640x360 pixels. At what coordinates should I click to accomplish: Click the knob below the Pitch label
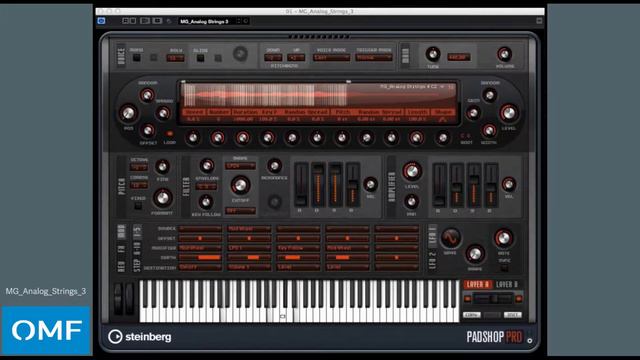[x=342, y=138]
